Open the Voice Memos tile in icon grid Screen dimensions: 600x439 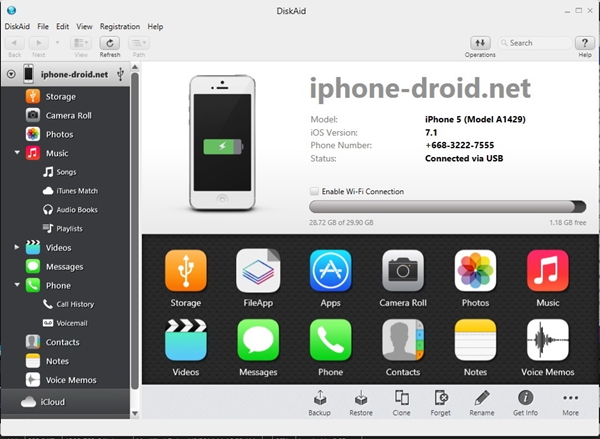(x=548, y=340)
